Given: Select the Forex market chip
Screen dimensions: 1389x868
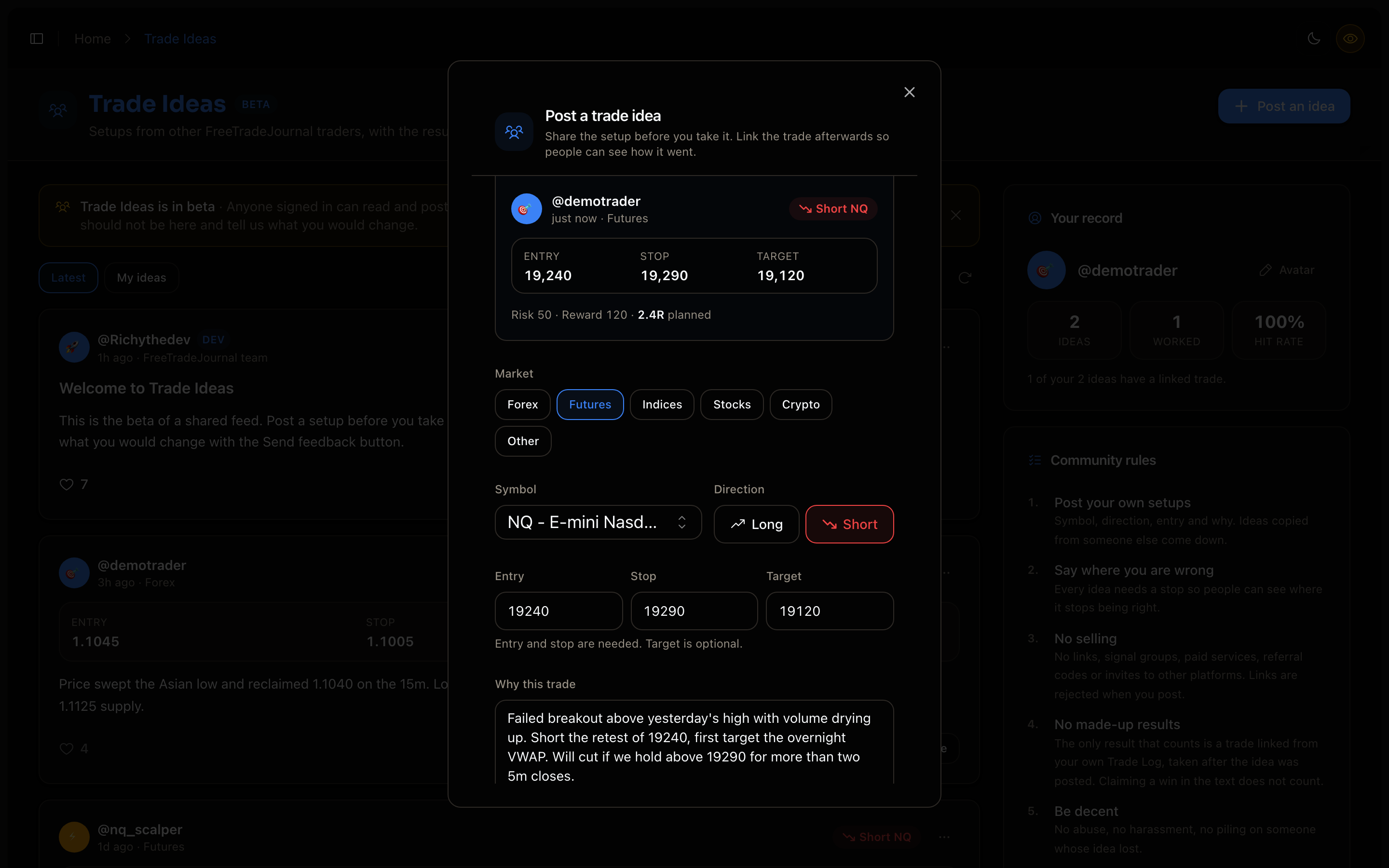Looking at the screenshot, I should (522, 405).
